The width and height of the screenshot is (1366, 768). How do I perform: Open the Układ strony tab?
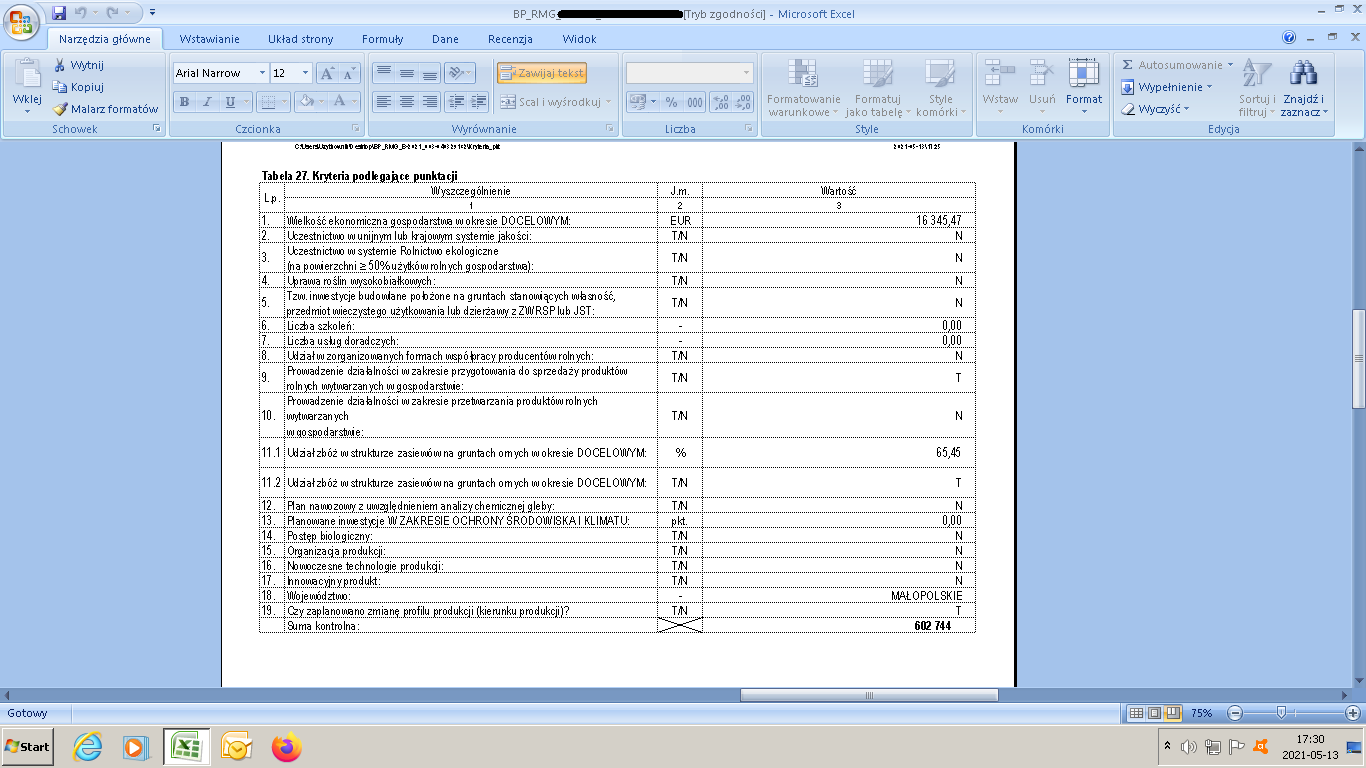tap(301, 39)
